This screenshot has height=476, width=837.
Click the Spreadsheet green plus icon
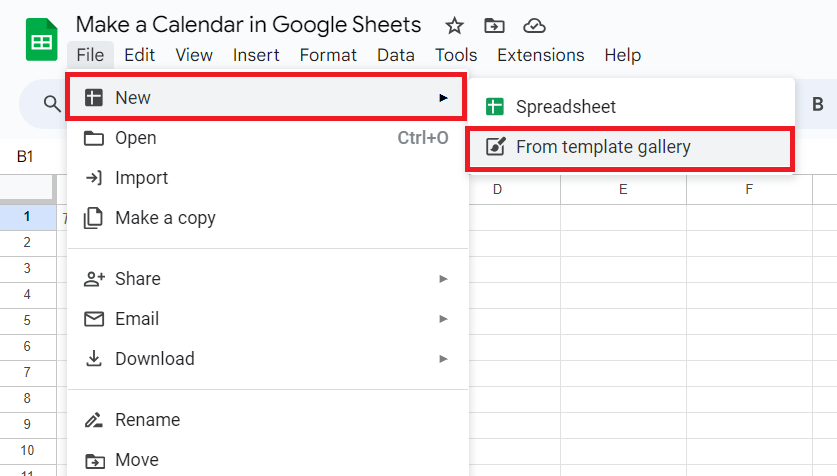495,107
